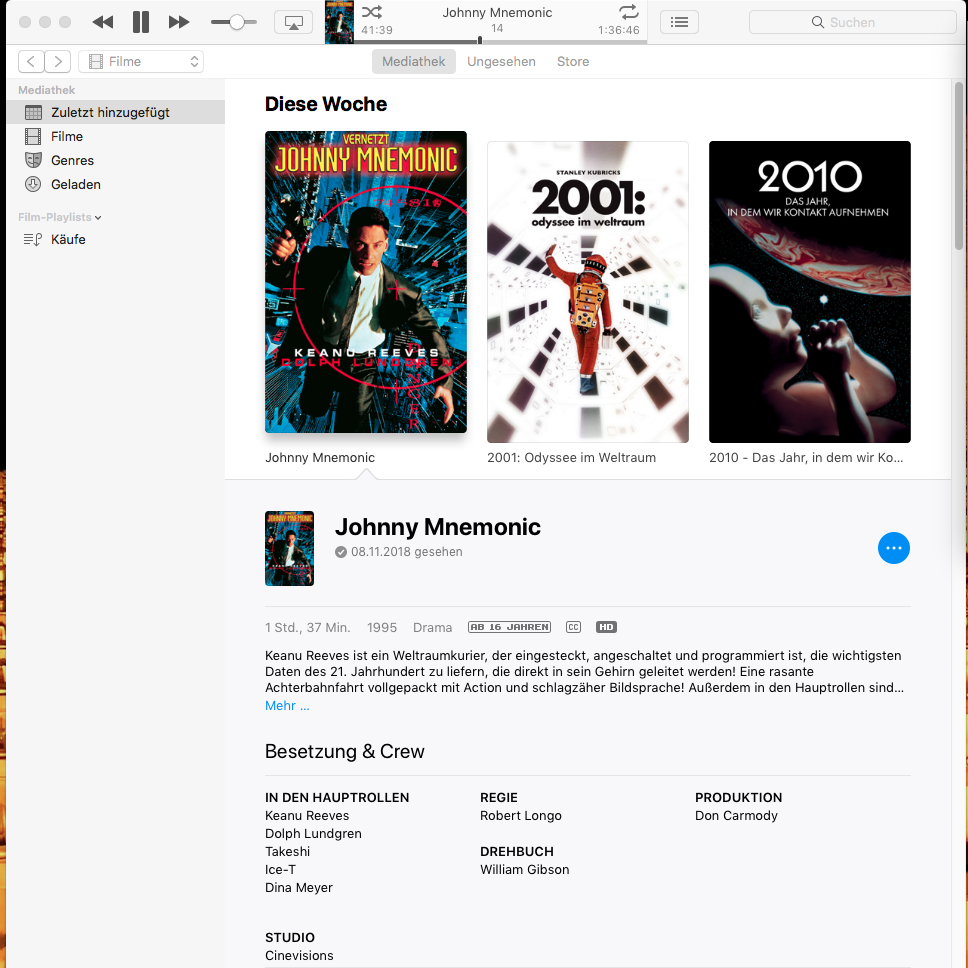Click the vertical scrollbar thumb
Image resolution: width=968 pixels, height=968 pixels.
(x=959, y=165)
